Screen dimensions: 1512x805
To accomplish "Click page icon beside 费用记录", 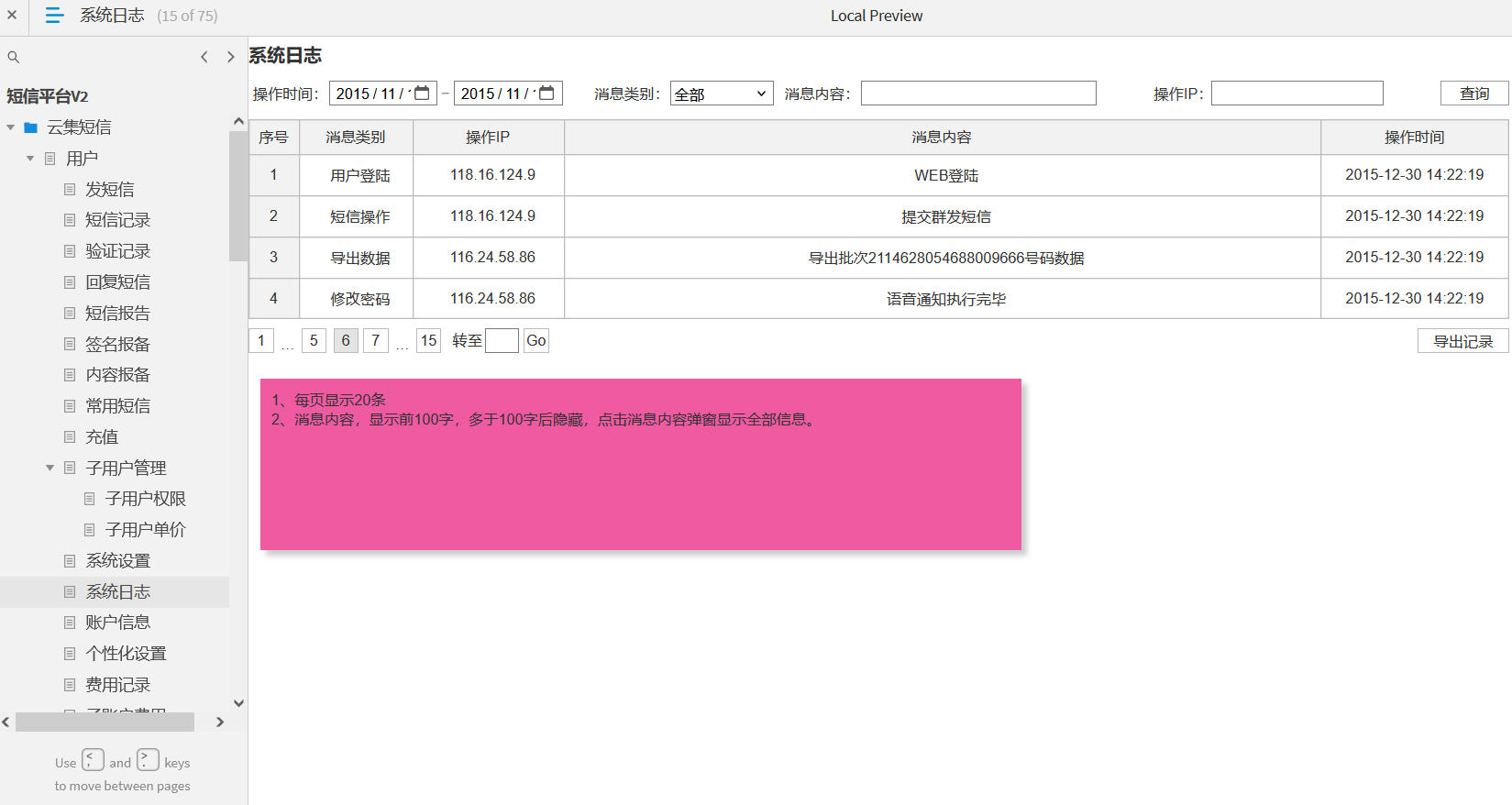I will click(x=70, y=685).
